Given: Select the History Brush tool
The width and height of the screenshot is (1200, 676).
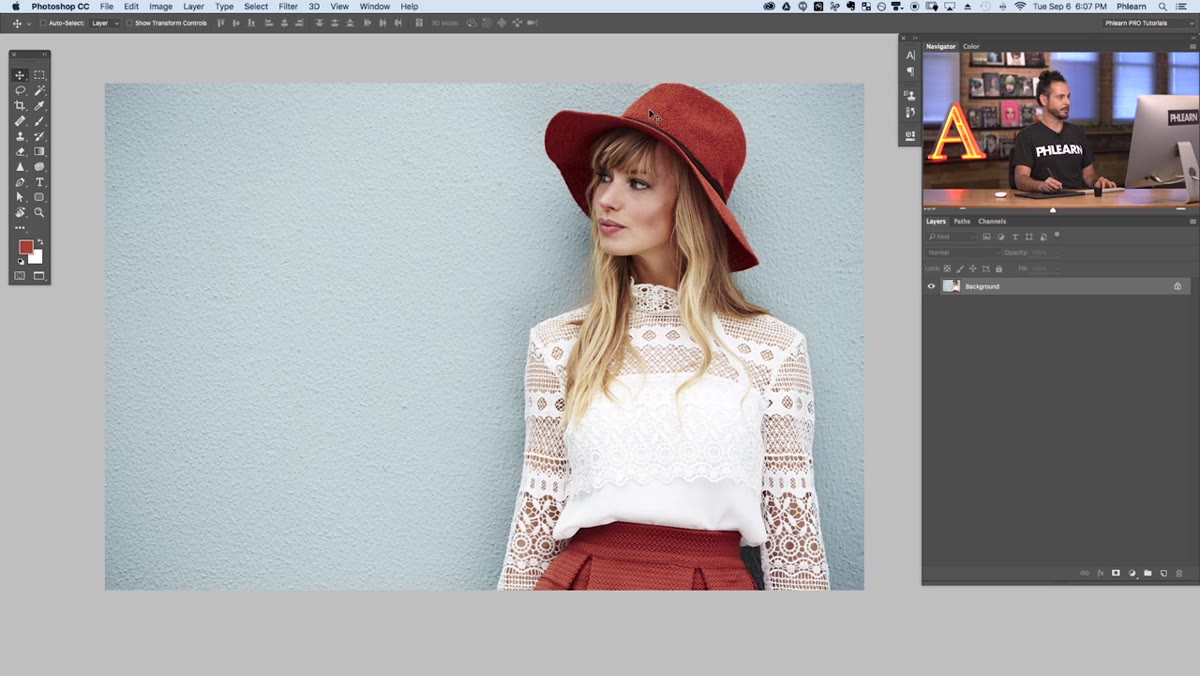Looking at the screenshot, I should 39,136.
